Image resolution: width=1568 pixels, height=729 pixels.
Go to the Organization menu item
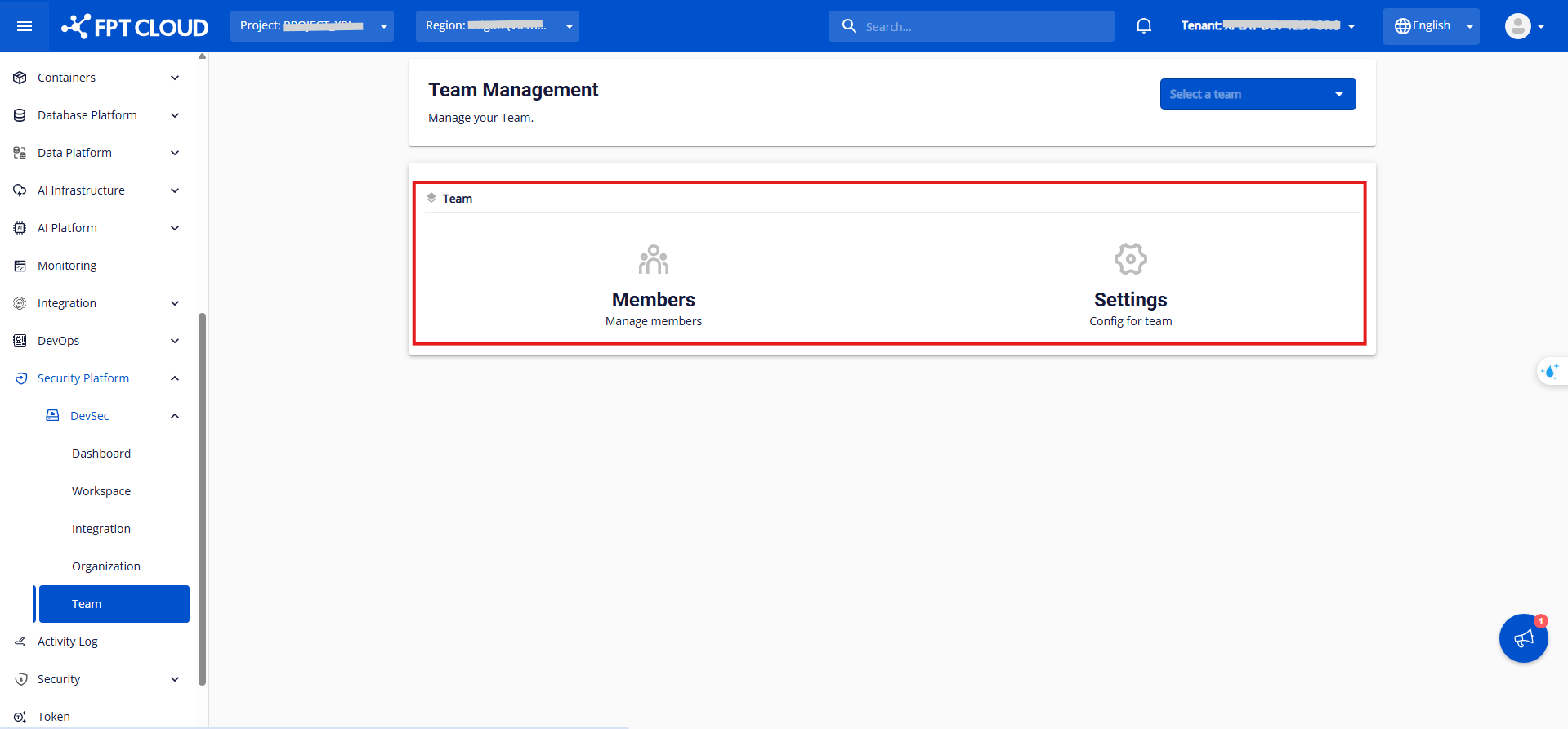pos(106,566)
